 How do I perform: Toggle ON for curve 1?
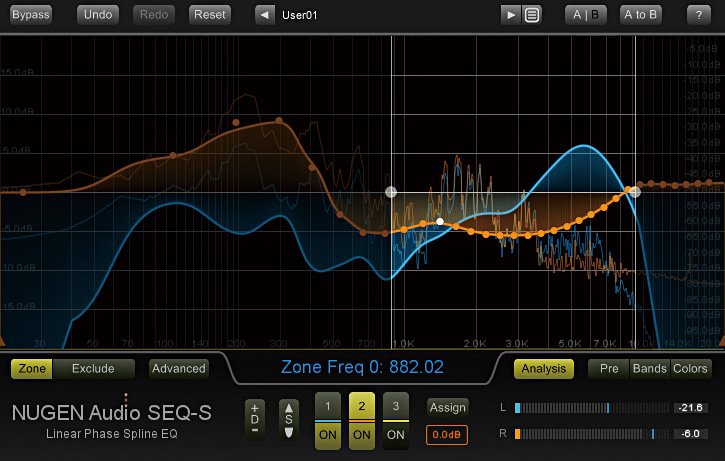pos(328,435)
